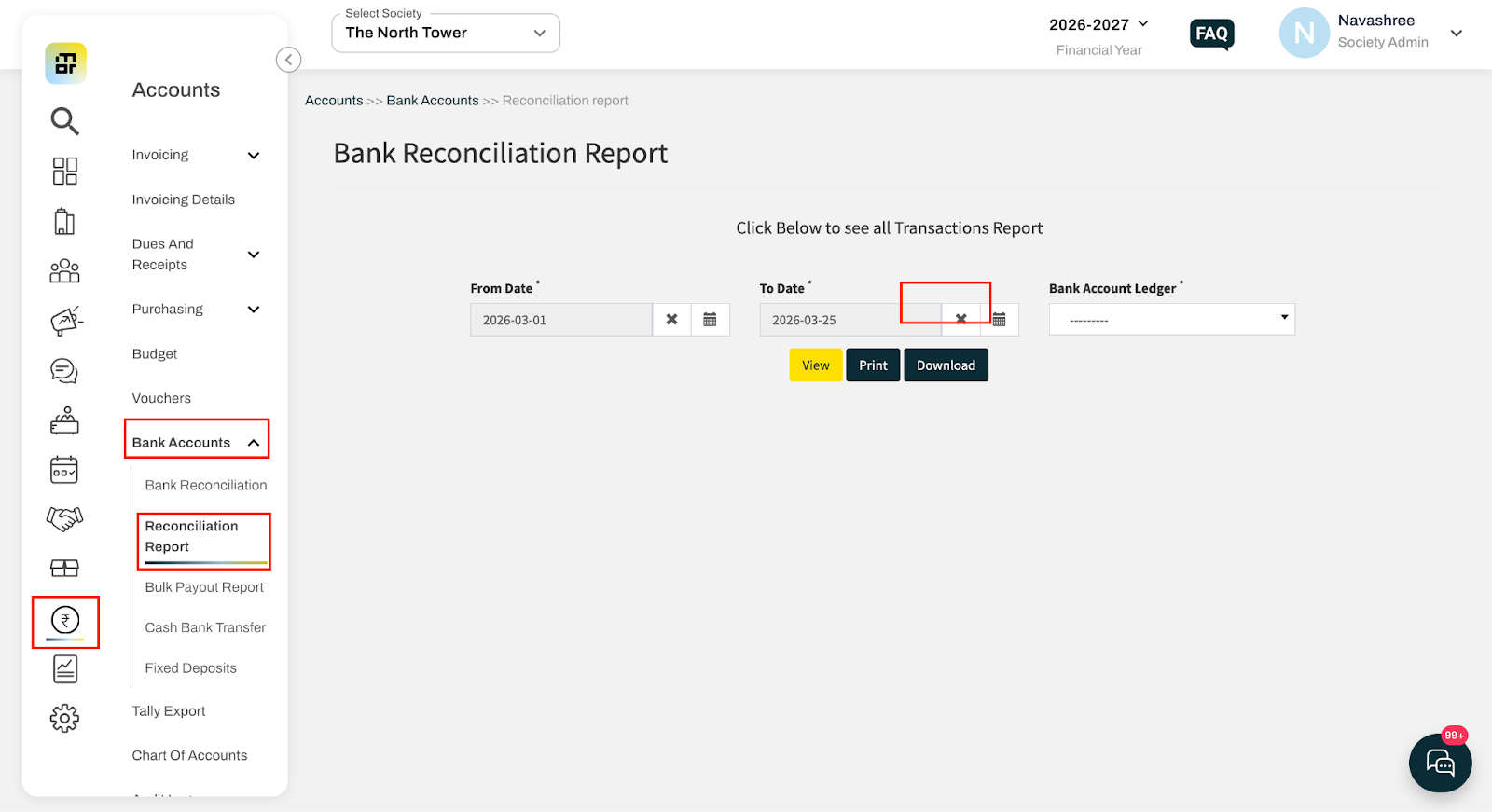Expand the user profile menu chevron
The width and height of the screenshot is (1492, 812).
[x=1457, y=34]
